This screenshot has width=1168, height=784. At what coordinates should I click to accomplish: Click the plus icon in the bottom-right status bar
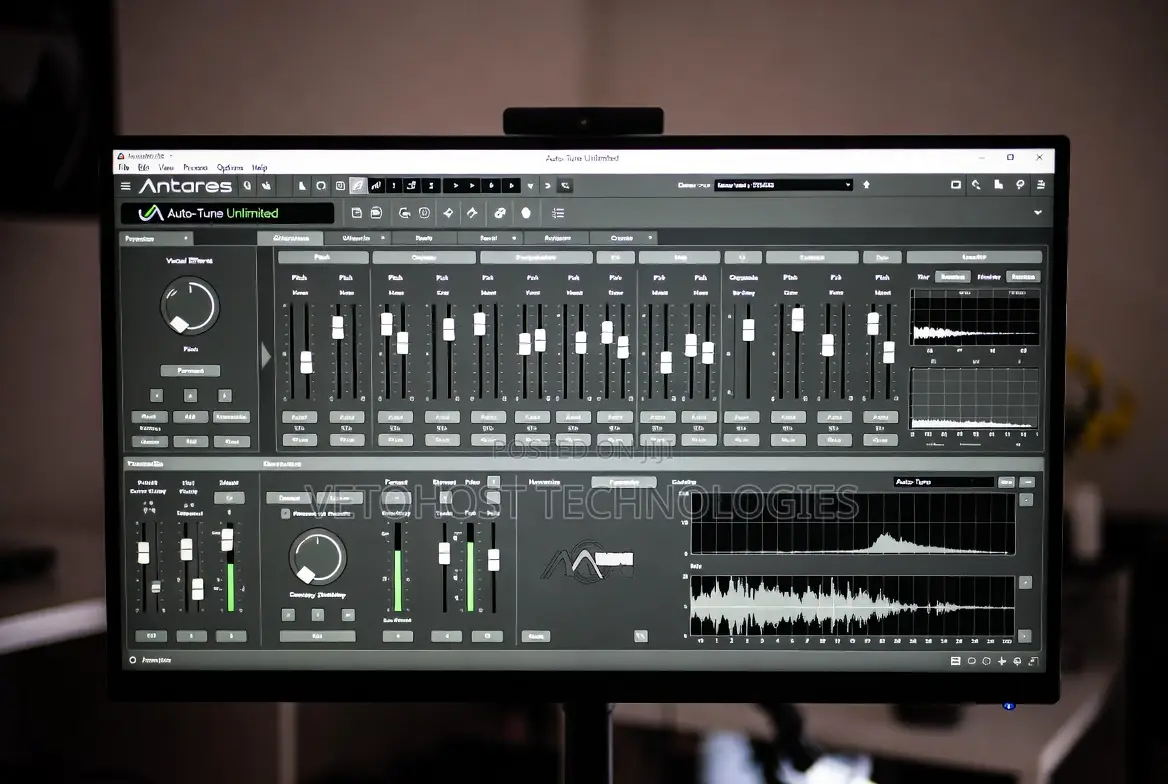tap(1002, 661)
